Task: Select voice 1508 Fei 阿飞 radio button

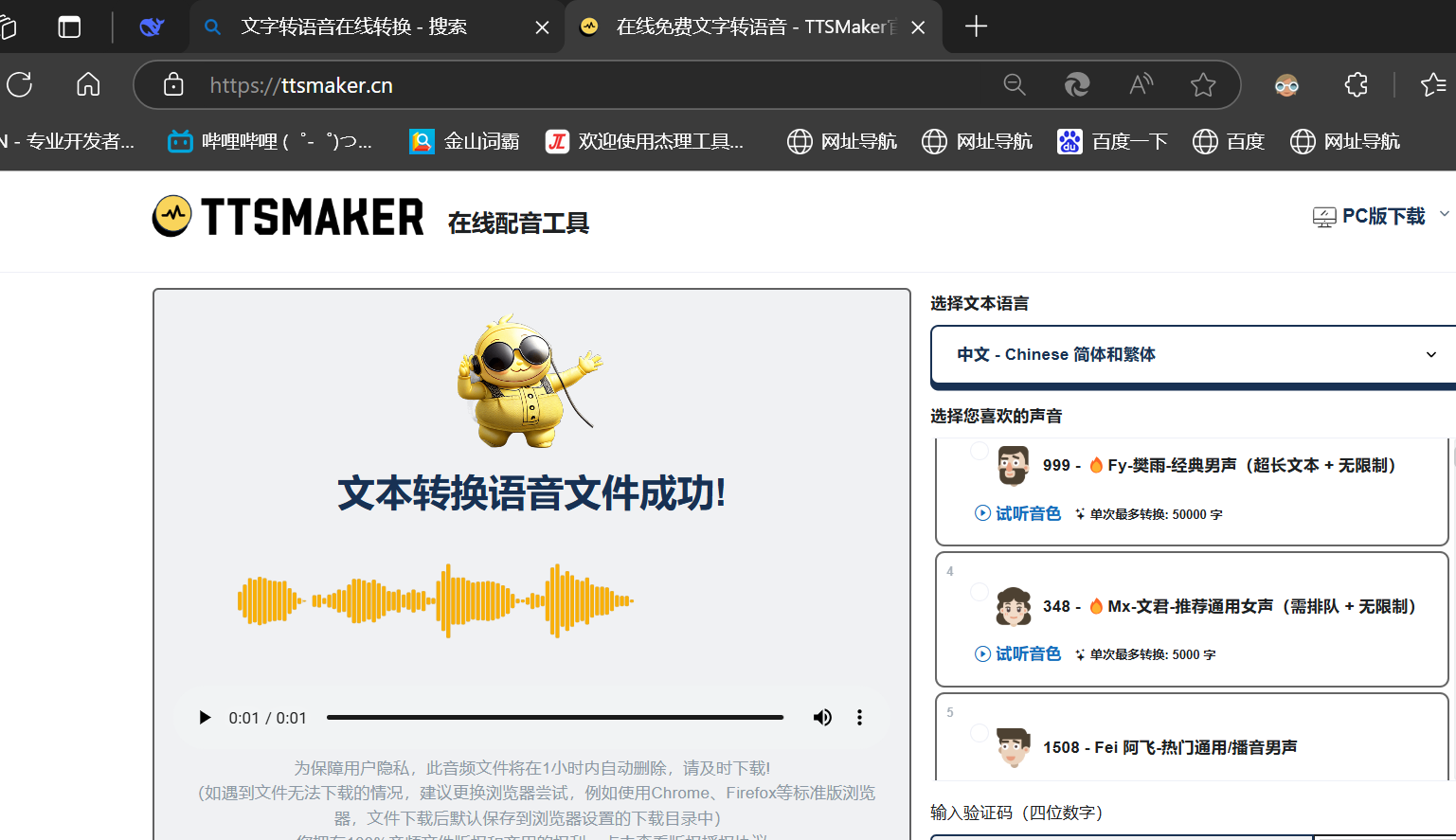Action: pyautogui.click(x=980, y=733)
